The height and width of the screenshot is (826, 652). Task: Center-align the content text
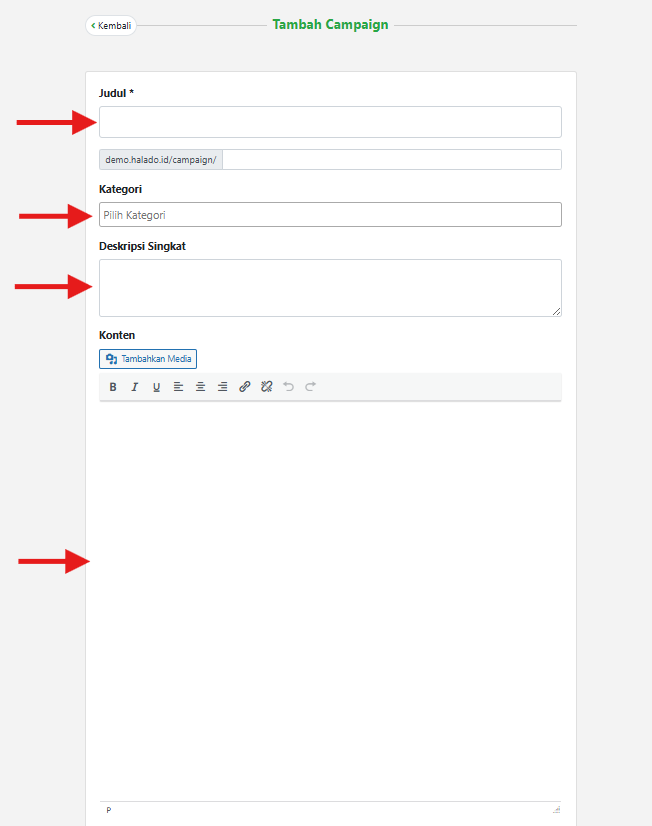click(200, 387)
